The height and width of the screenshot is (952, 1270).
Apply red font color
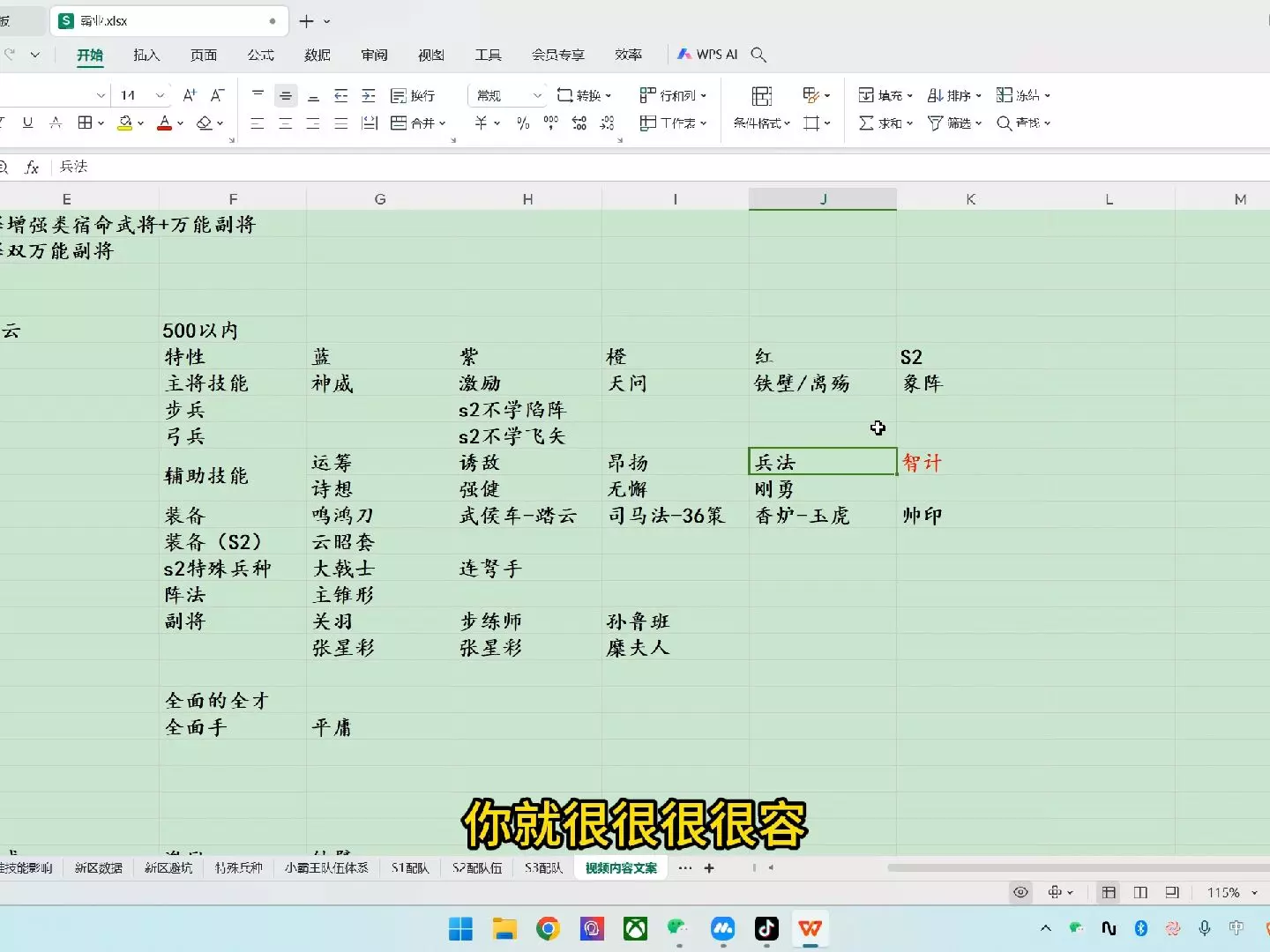[x=164, y=123]
